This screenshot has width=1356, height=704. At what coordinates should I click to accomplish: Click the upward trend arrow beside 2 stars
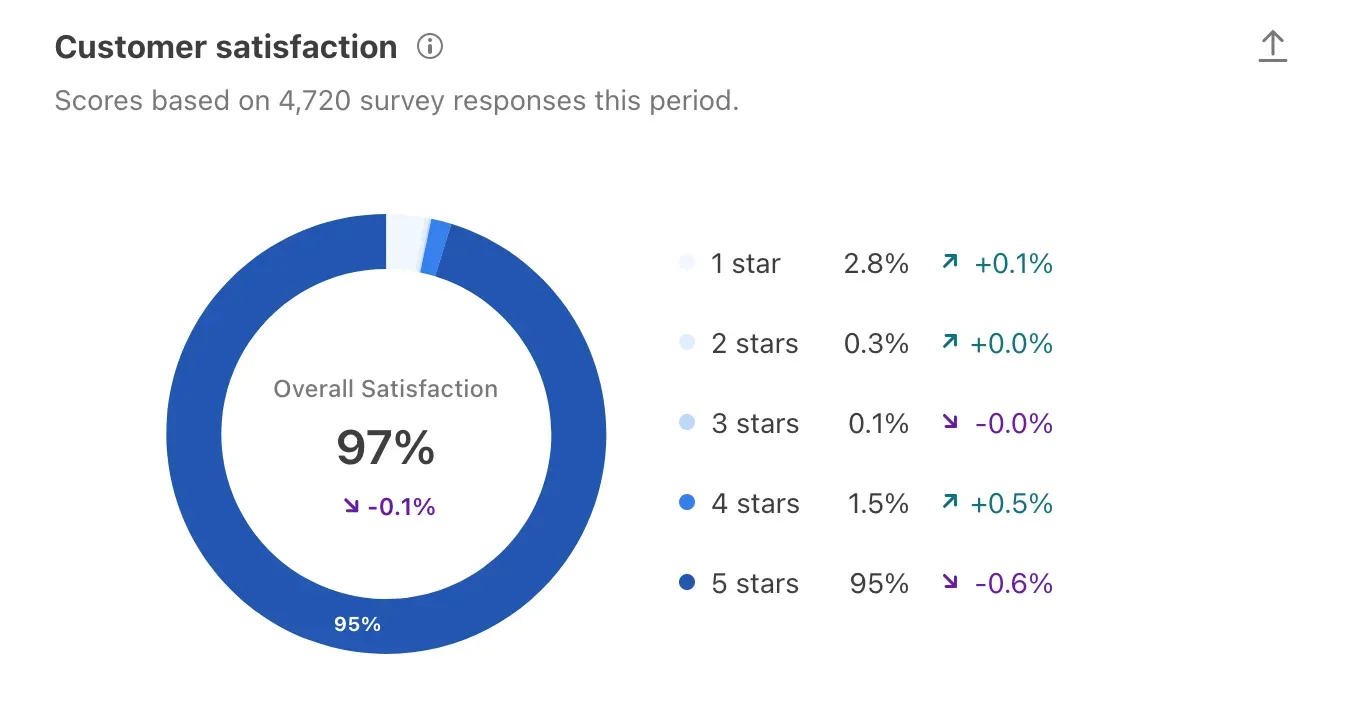point(950,343)
